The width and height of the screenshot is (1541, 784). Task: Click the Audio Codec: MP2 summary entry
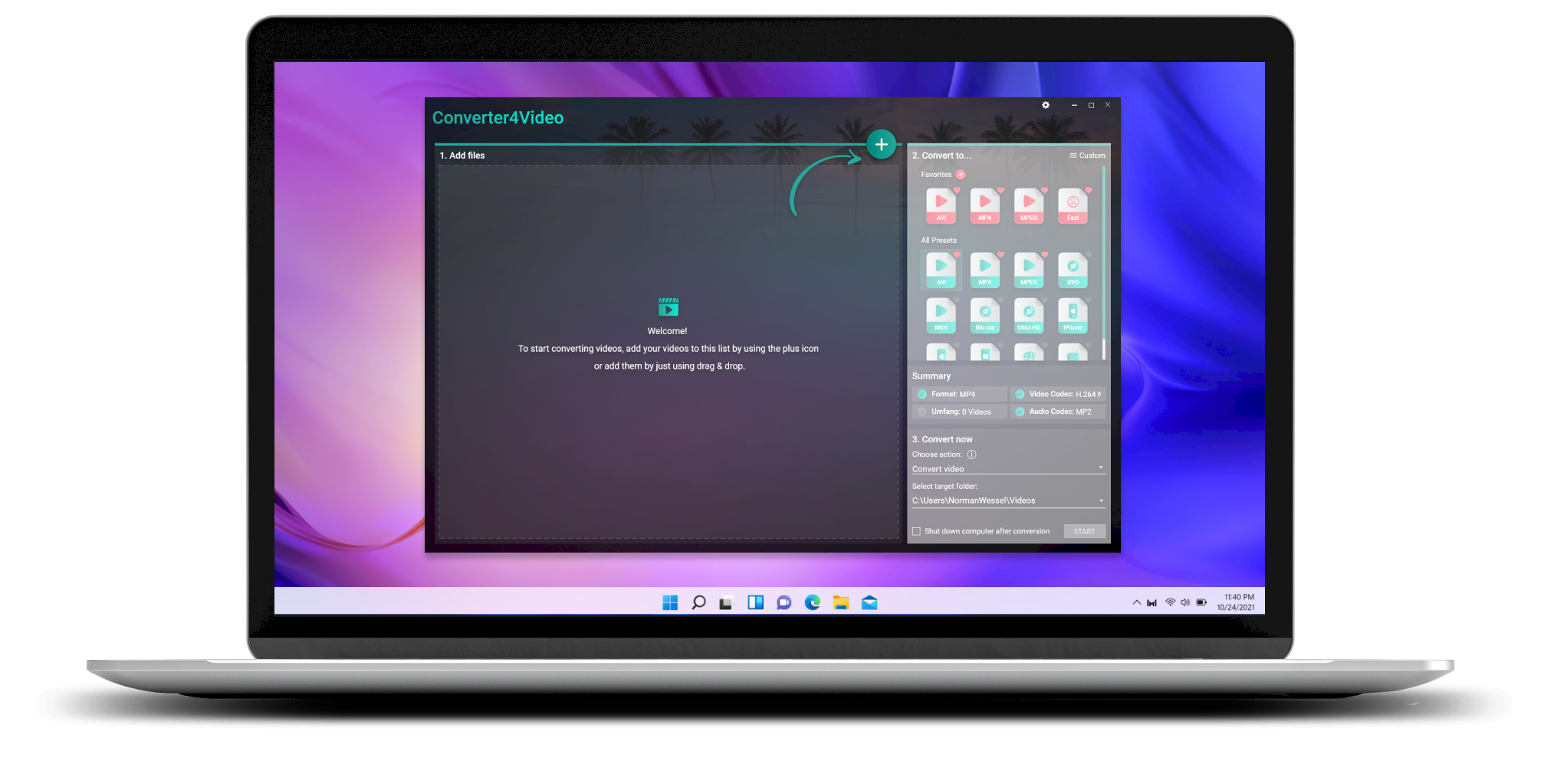point(1058,412)
